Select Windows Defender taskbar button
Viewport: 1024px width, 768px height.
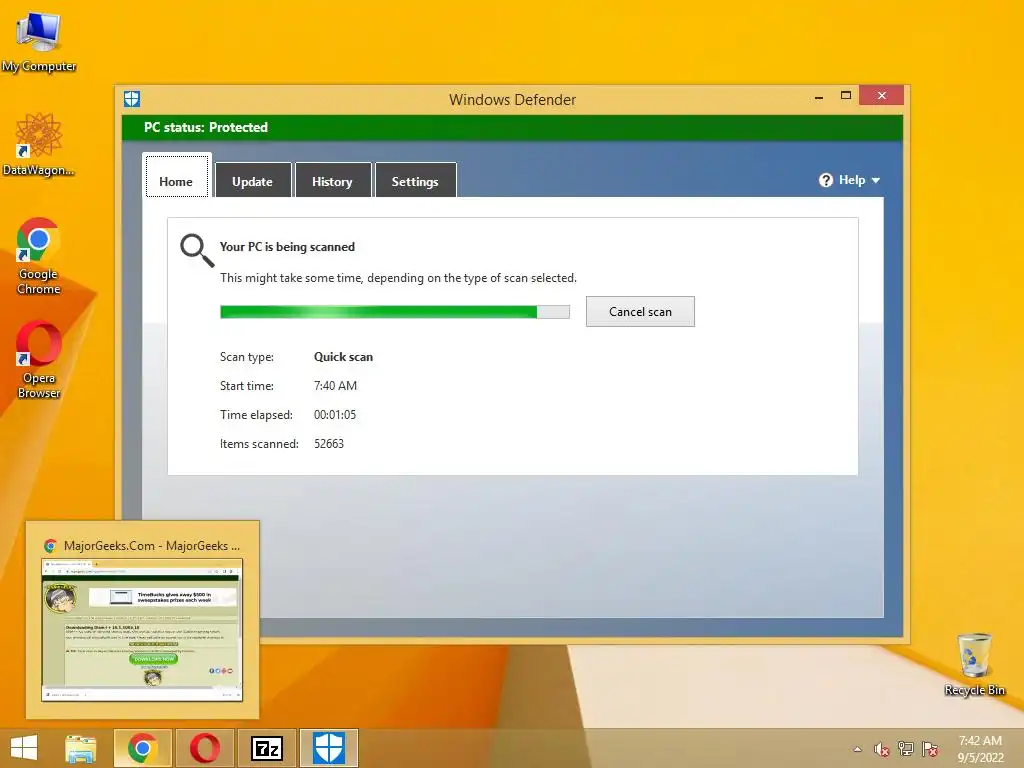point(329,748)
